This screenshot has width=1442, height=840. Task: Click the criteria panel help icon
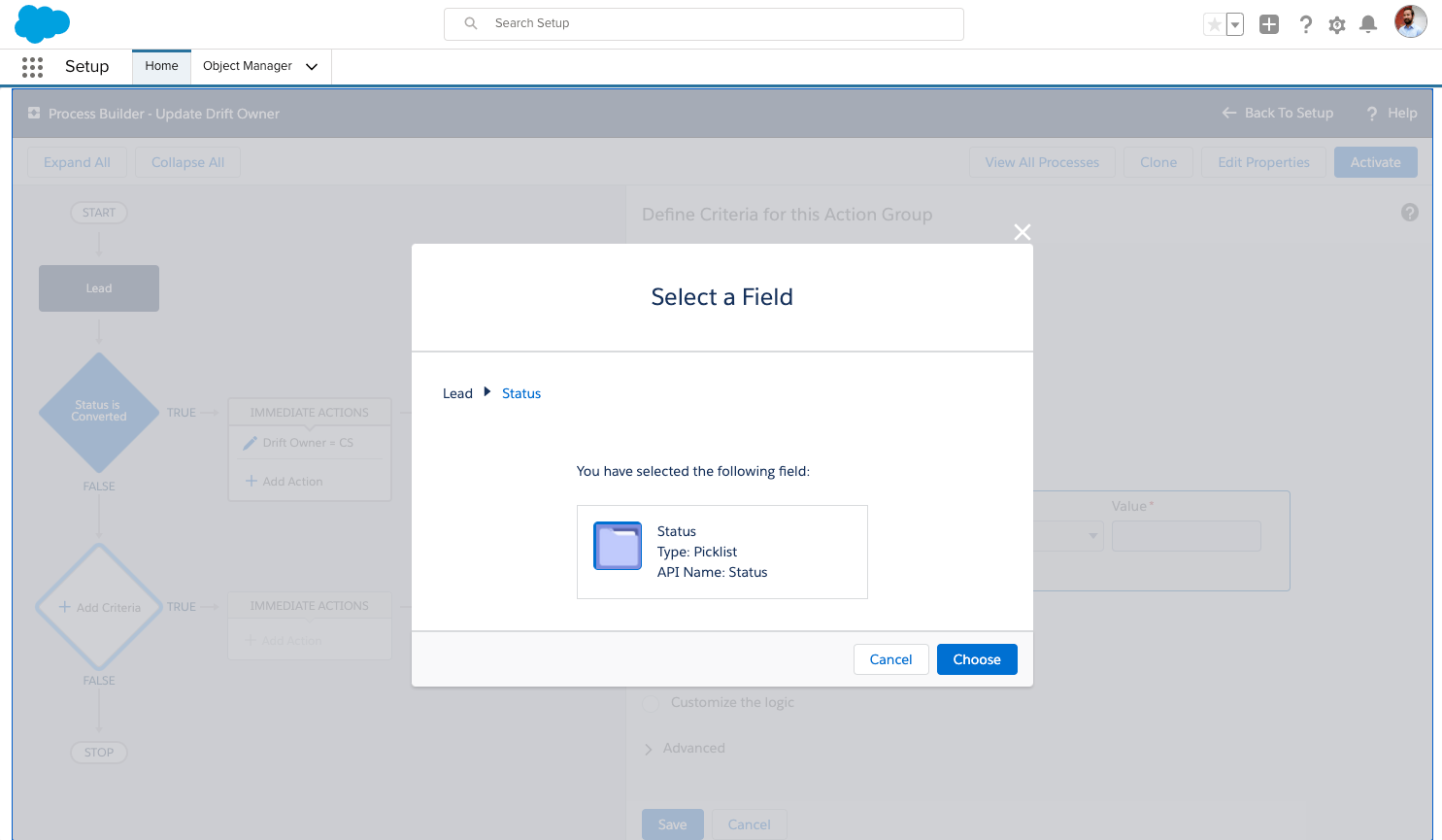[x=1410, y=213]
